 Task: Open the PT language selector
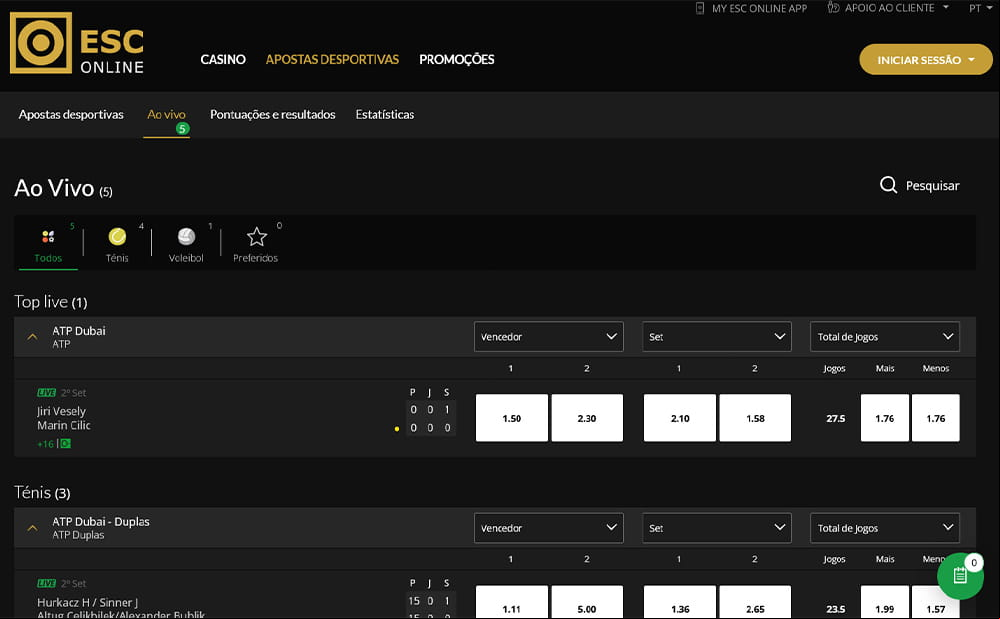tap(980, 8)
